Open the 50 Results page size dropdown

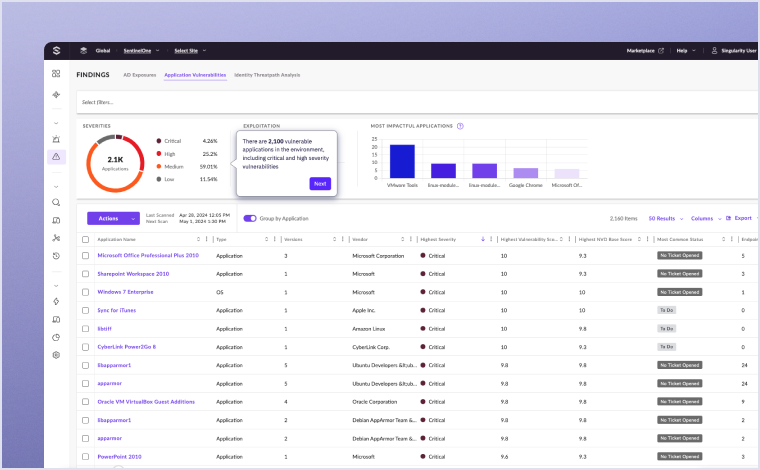pos(664,218)
